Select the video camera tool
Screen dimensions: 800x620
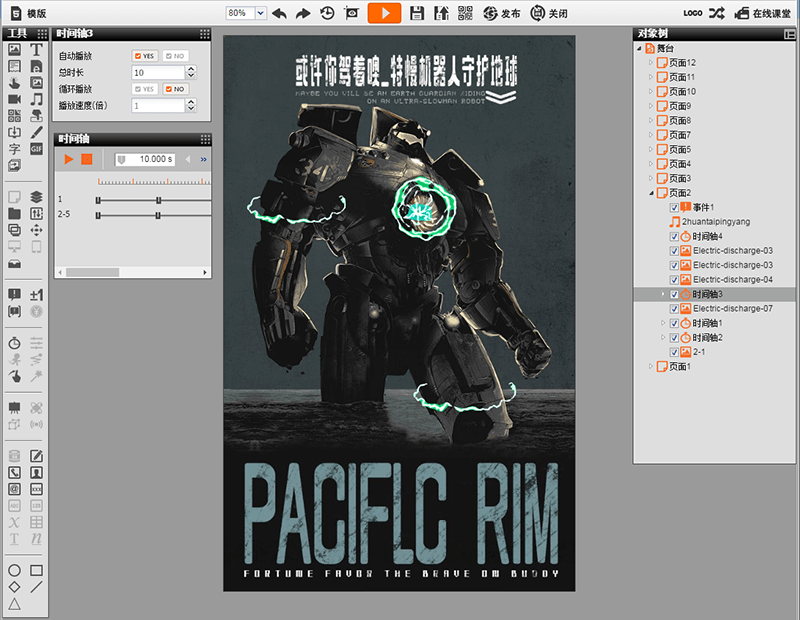tap(15, 99)
